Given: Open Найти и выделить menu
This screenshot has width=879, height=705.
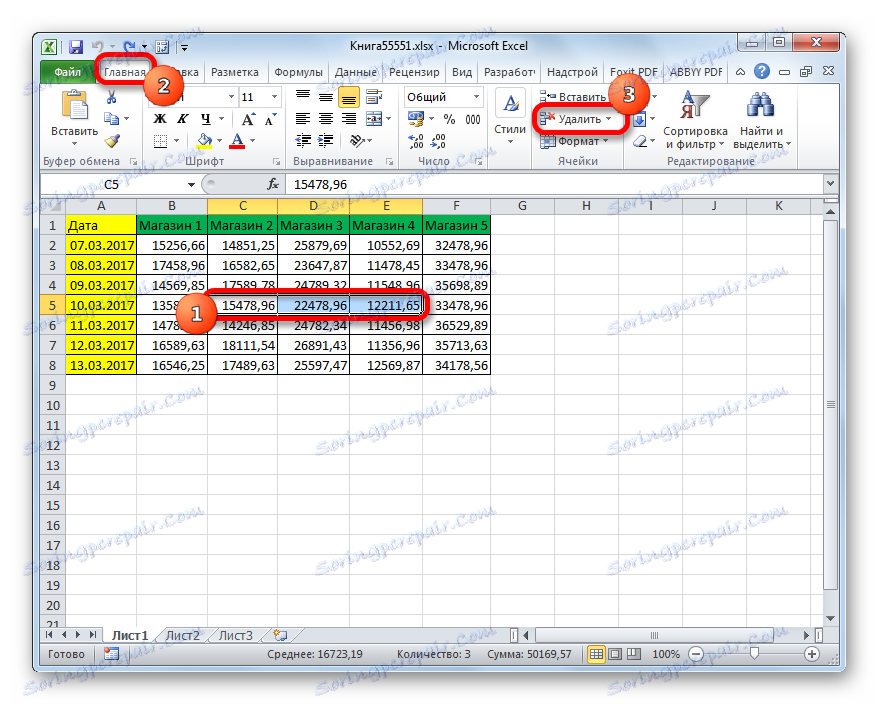Looking at the screenshot, I should point(761,120).
